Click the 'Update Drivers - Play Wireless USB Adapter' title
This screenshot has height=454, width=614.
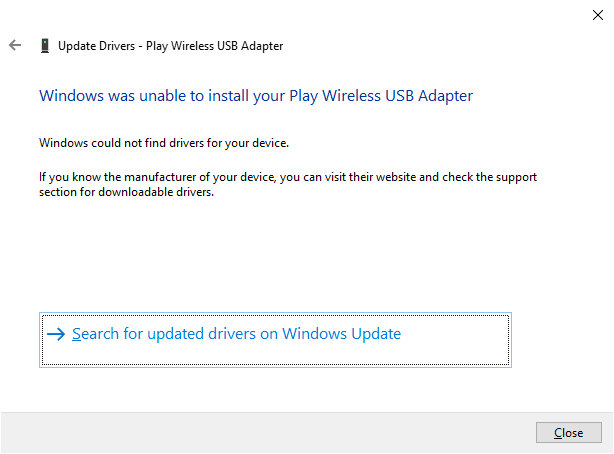(170, 46)
